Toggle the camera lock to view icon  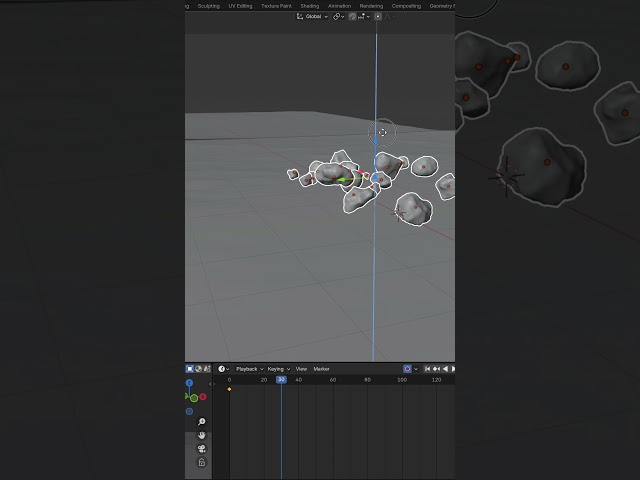[202, 462]
